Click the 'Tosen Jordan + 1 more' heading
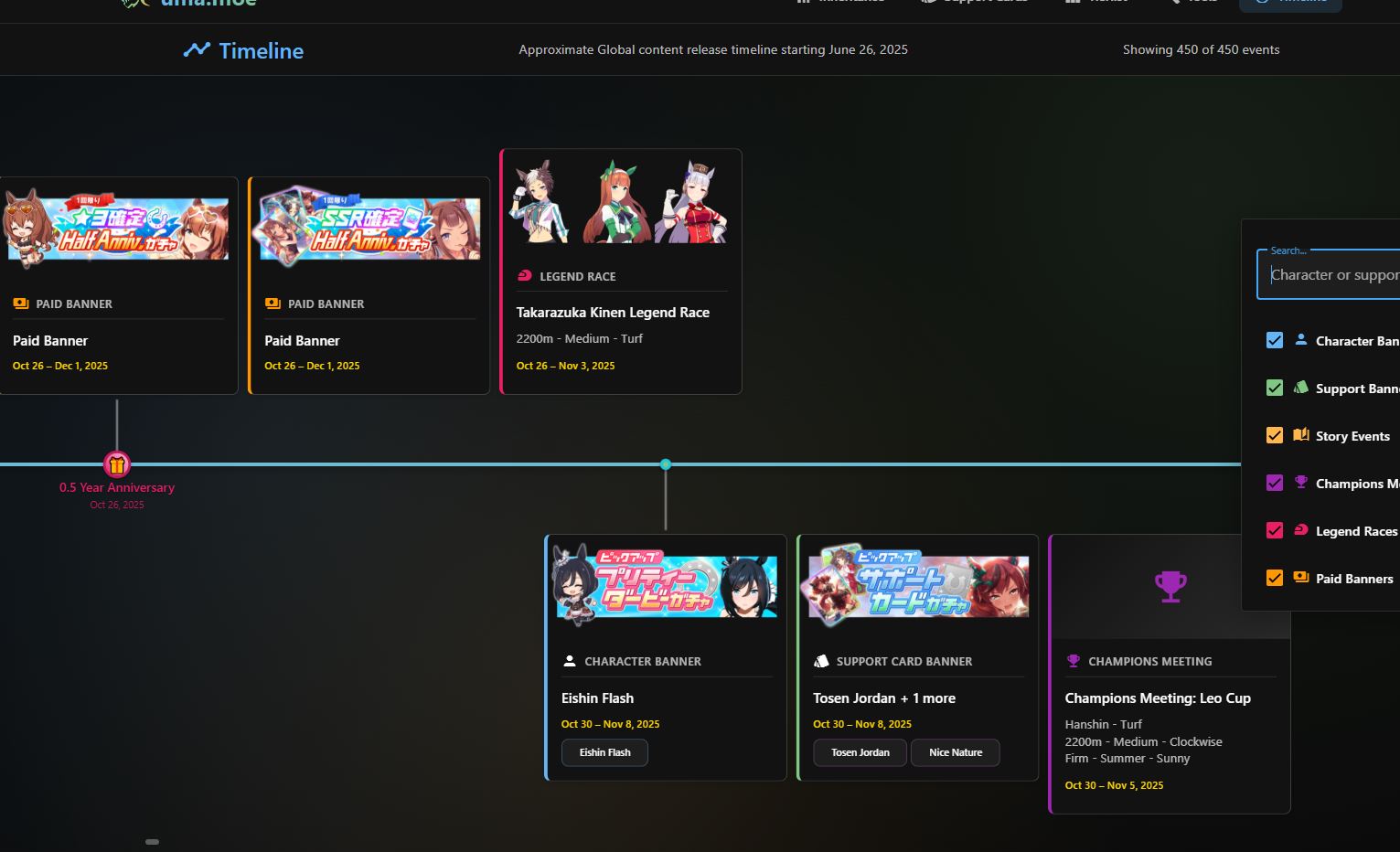This screenshot has width=1400, height=852. (884, 698)
